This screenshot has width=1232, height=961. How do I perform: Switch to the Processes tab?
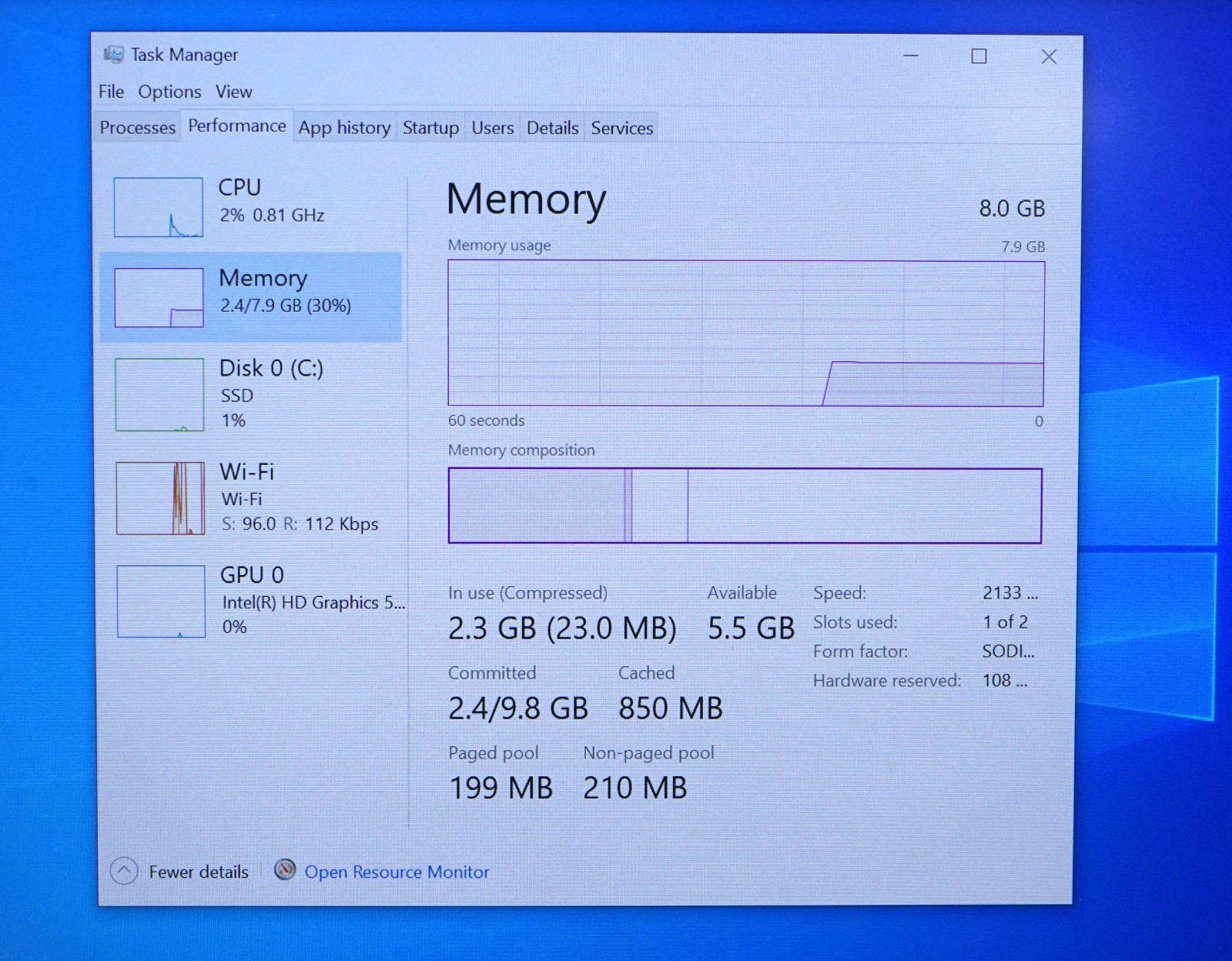pyautogui.click(x=138, y=128)
